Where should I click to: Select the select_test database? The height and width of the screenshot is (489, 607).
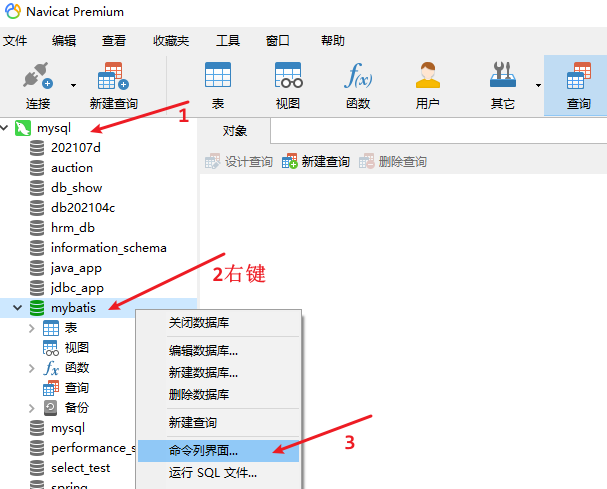tap(81, 468)
